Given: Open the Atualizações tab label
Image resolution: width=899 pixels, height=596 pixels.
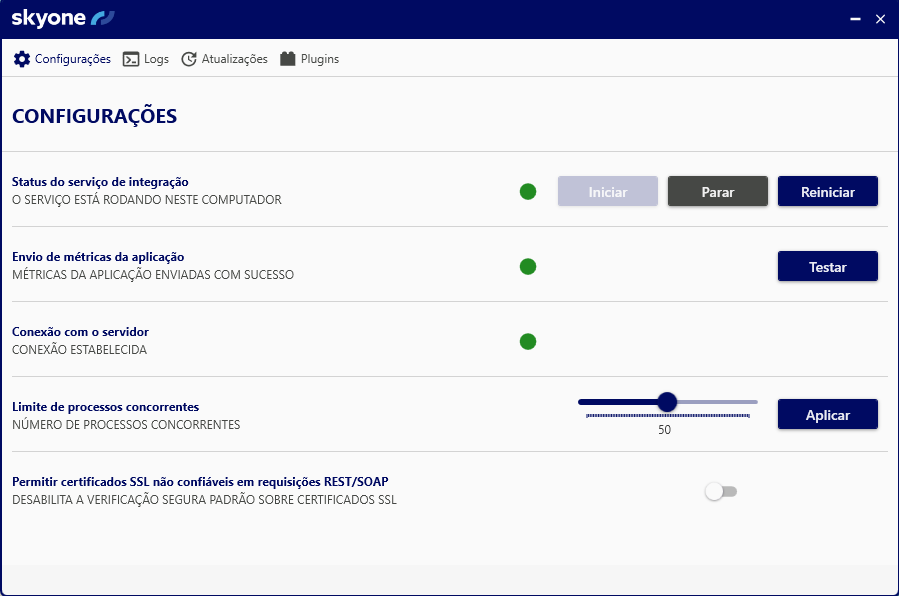Looking at the screenshot, I should 235,59.
